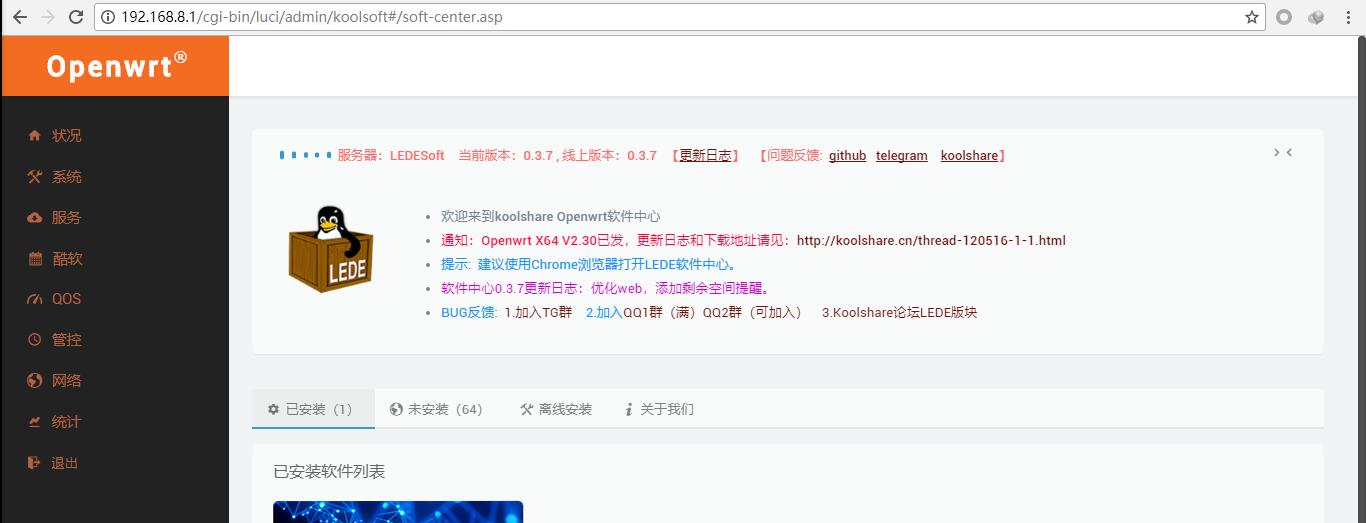Image resolution: width=1366 pixels, height=523 pixels.
Task: Click the 服务器: LEDESoft text
Action: point(391,156)
